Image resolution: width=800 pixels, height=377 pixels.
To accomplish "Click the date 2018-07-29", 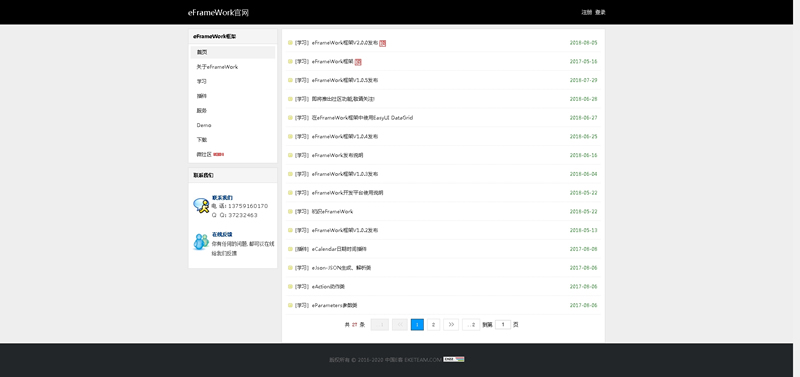I will pos(584,80).
